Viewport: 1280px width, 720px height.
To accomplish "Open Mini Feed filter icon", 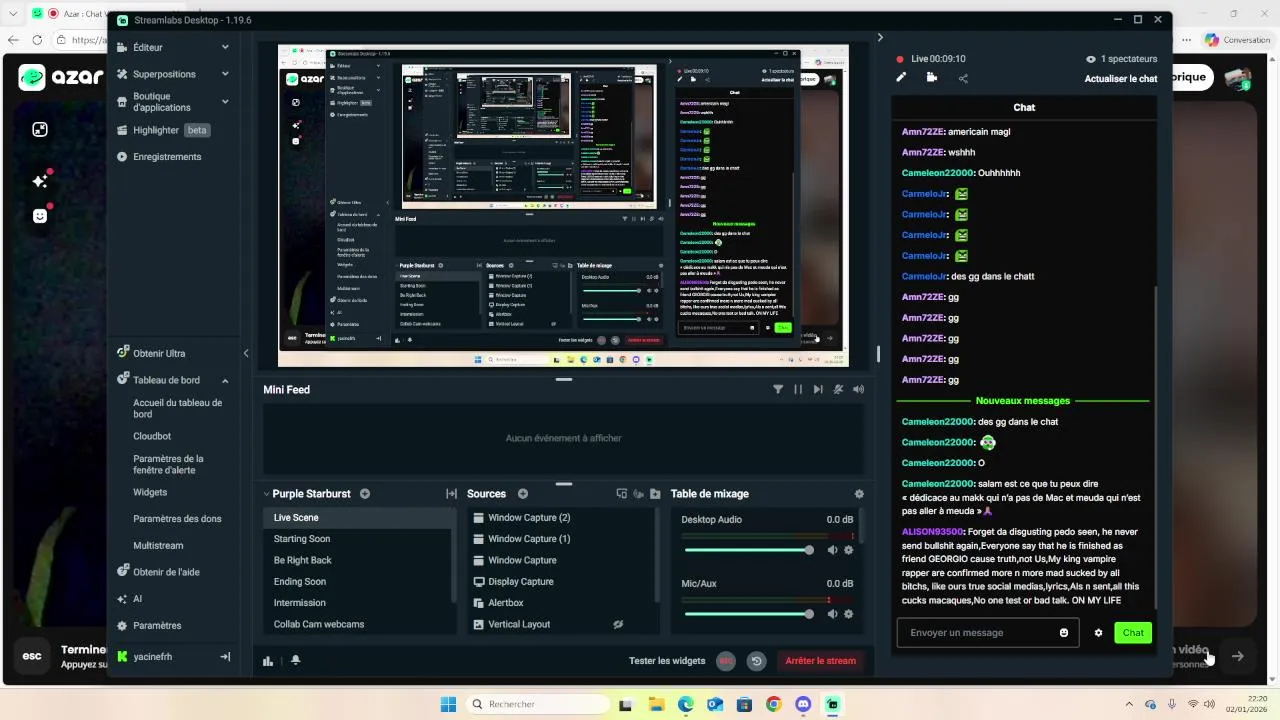I will coord(778,389).
